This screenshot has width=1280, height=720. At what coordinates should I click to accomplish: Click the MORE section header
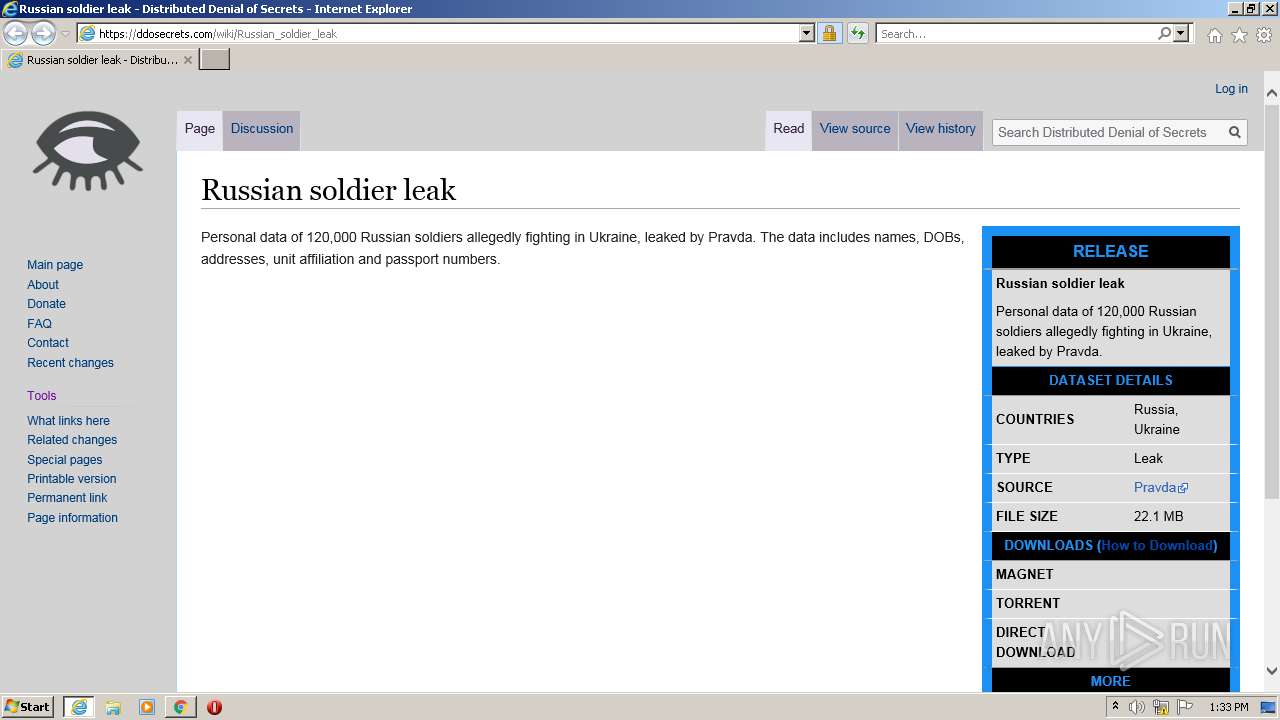(1111, 681)
